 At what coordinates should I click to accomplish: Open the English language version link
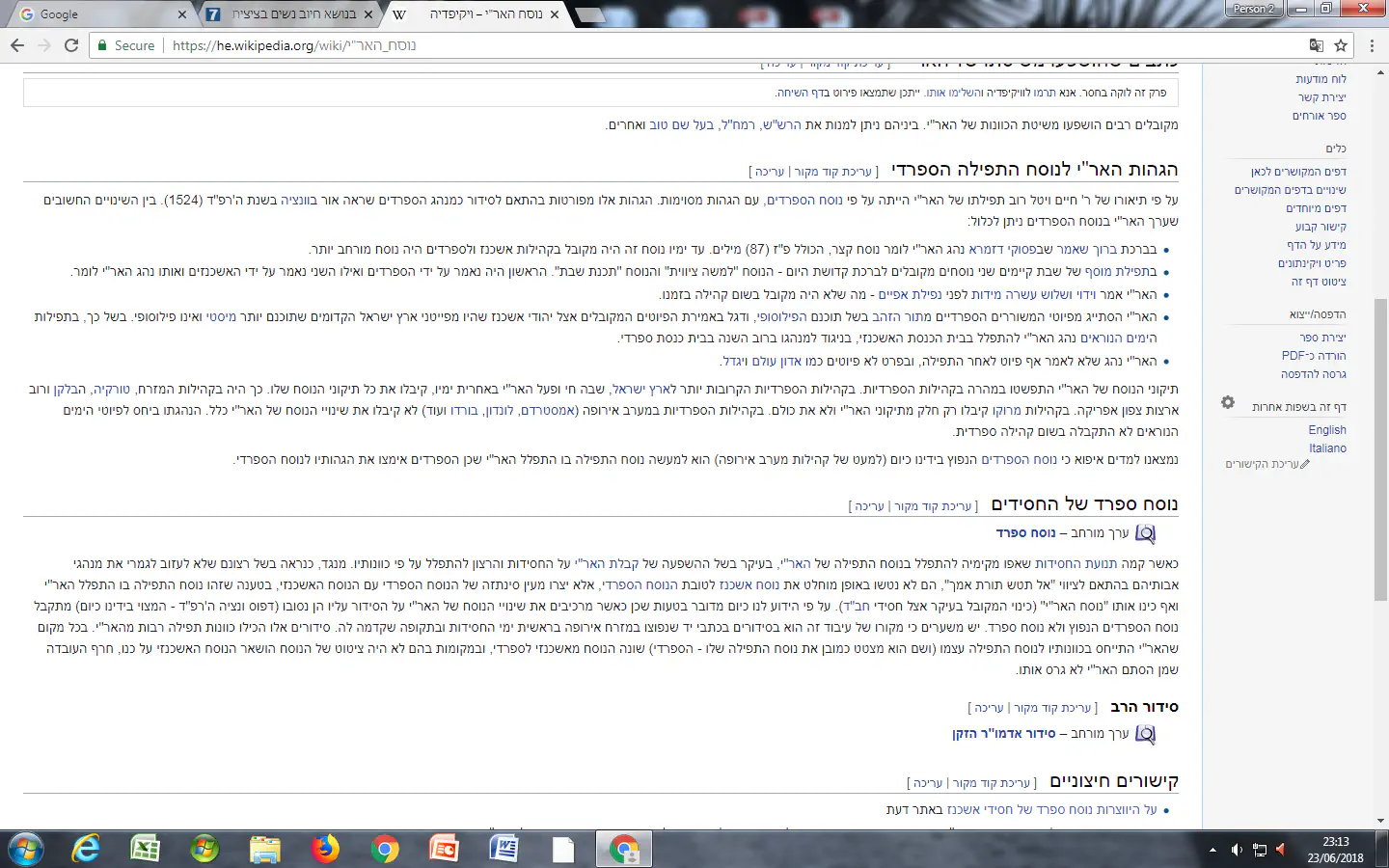[1327, 430]
